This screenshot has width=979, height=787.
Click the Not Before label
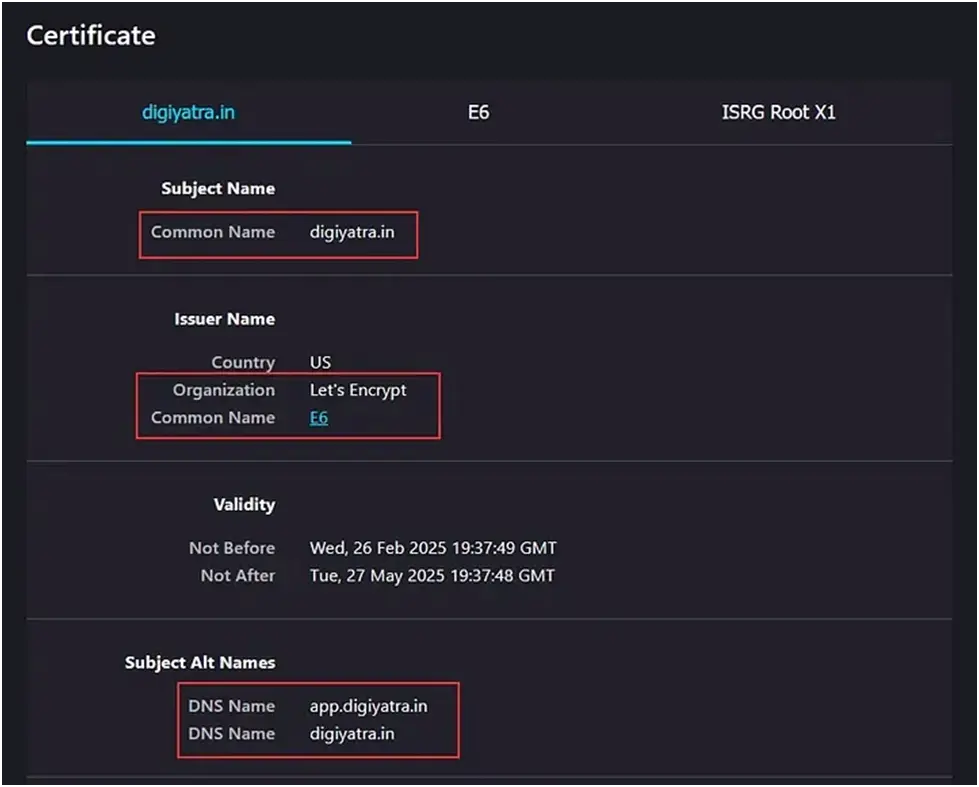click(x=231, y=548)
